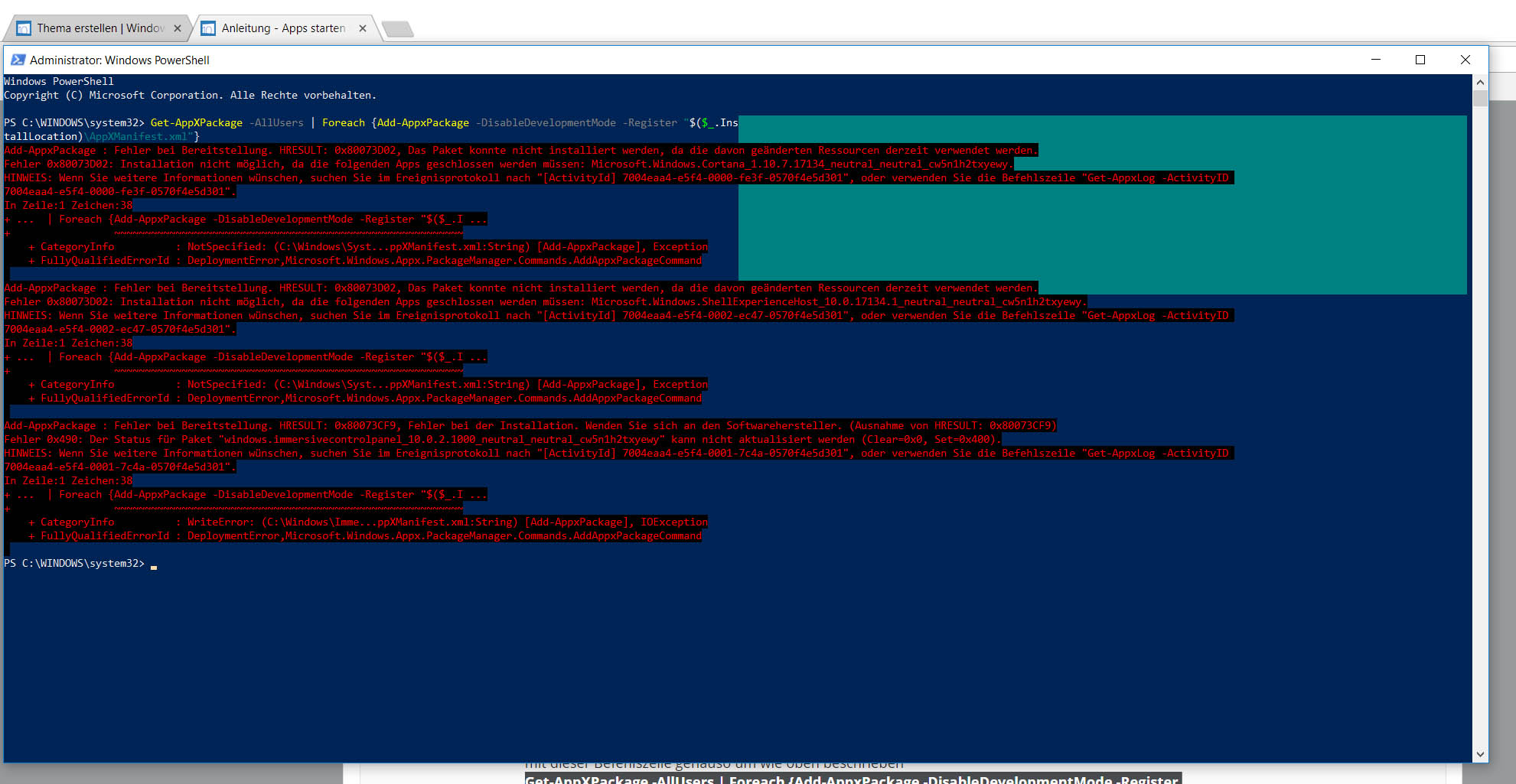Screen dimensions: 1516x784
Task: Close the 'Thema erstellen' browser tab
Action: tap(178, 28)
